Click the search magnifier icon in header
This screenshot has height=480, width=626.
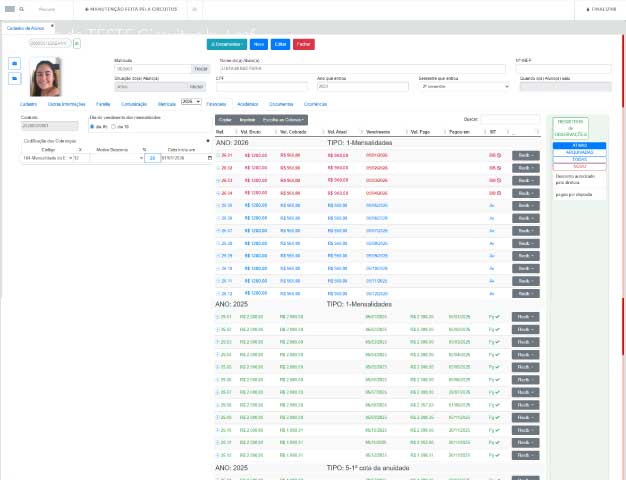22,9
